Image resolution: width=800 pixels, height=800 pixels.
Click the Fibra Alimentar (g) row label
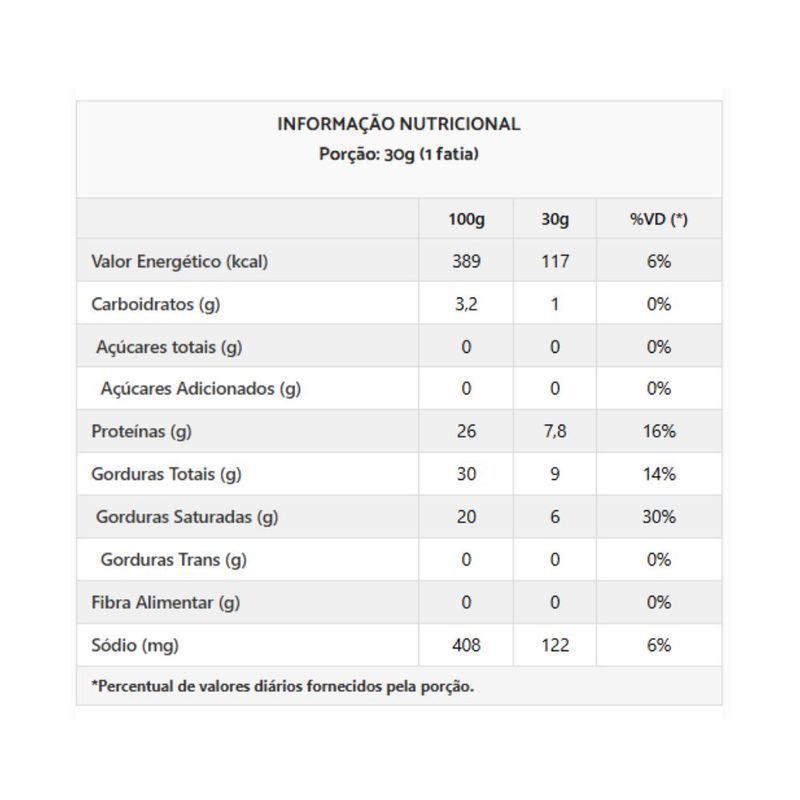[166, 603]
